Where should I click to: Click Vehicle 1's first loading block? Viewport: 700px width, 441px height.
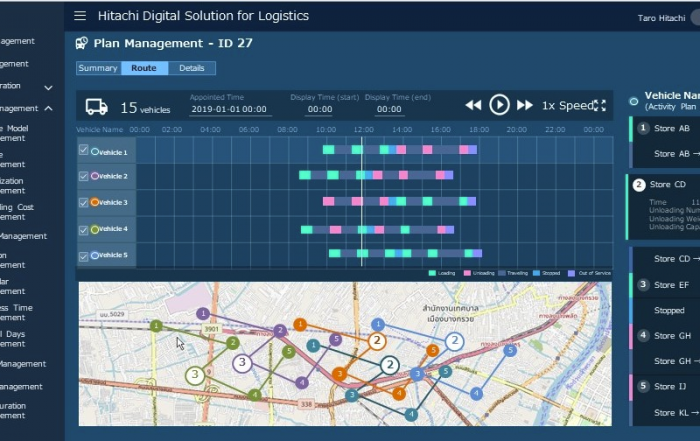329,150
